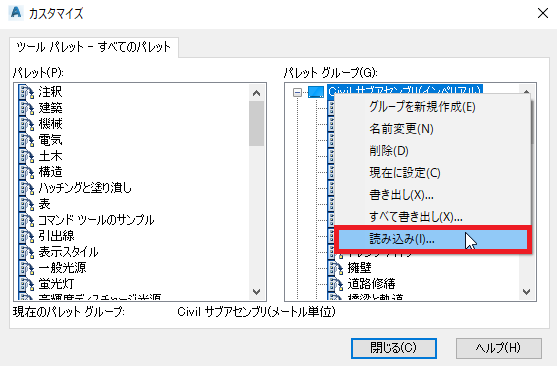Image resolution: width=557 pixels, height=366 pixels.
Task: Click the 擁壁 palette icon in group tree
Action: pos(335,268)
